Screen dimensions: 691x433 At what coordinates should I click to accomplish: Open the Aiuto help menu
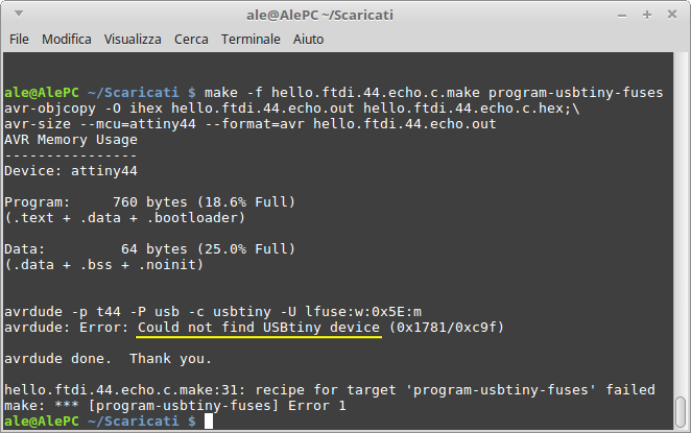(308, 39)
